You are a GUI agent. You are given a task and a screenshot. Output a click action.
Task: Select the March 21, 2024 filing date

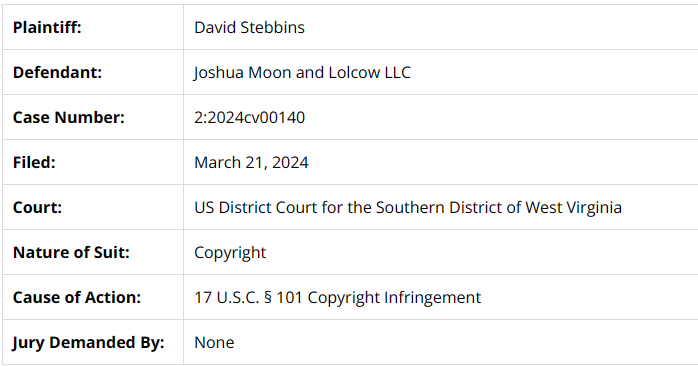coord(251,163)
